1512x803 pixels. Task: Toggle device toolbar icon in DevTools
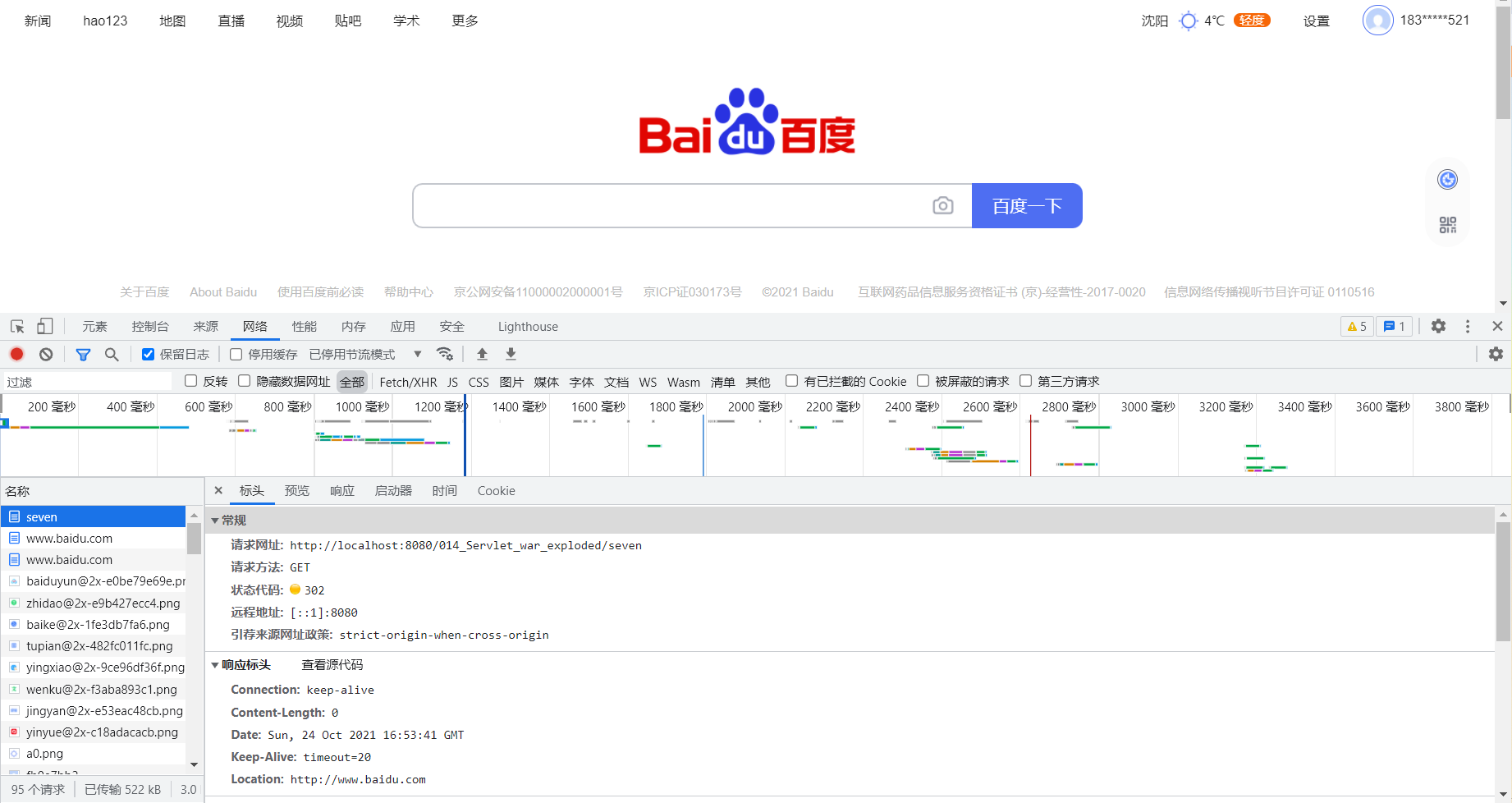point(45,326)
